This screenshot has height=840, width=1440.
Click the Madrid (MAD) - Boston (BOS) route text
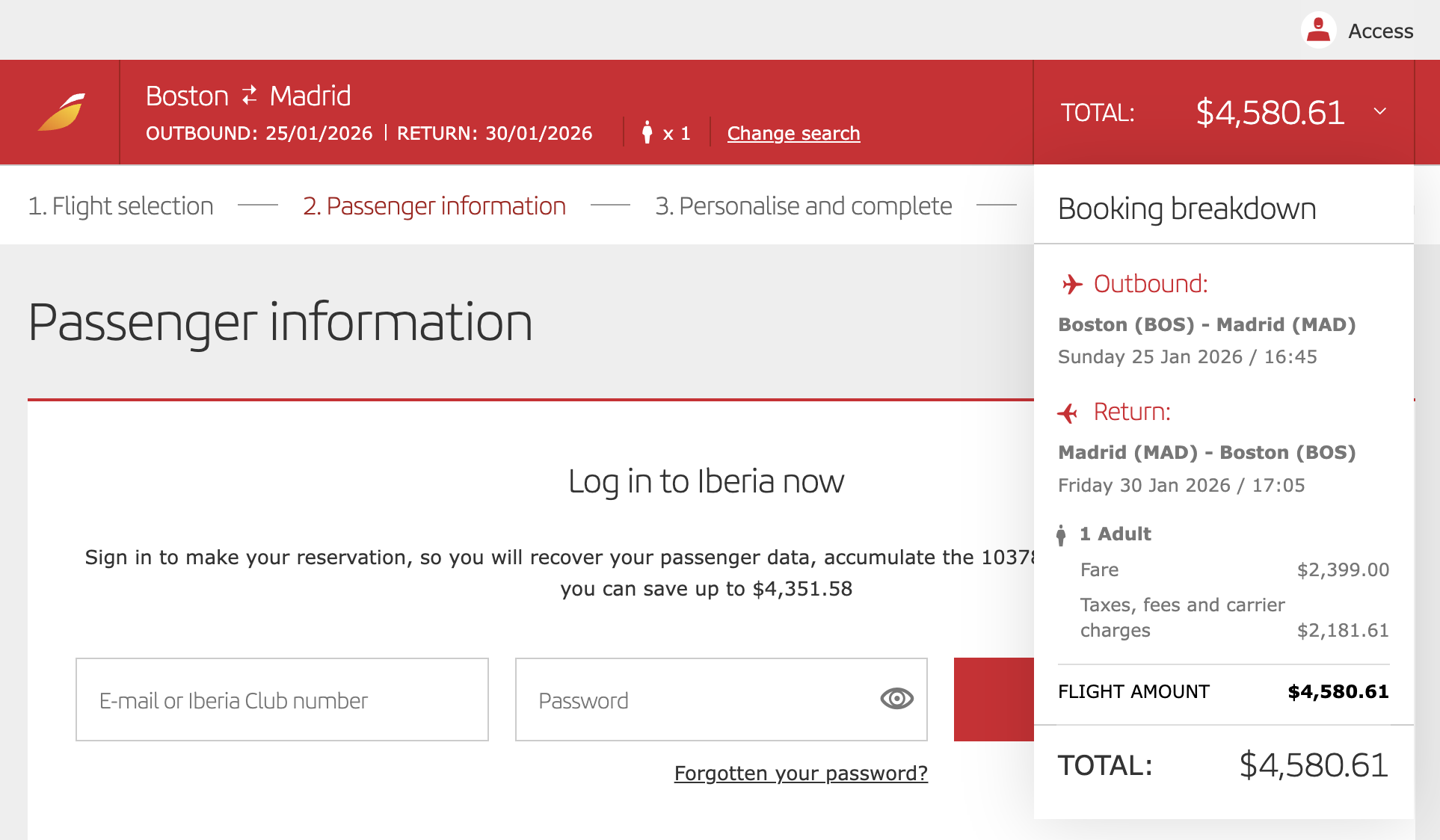tap(1207, 452)
